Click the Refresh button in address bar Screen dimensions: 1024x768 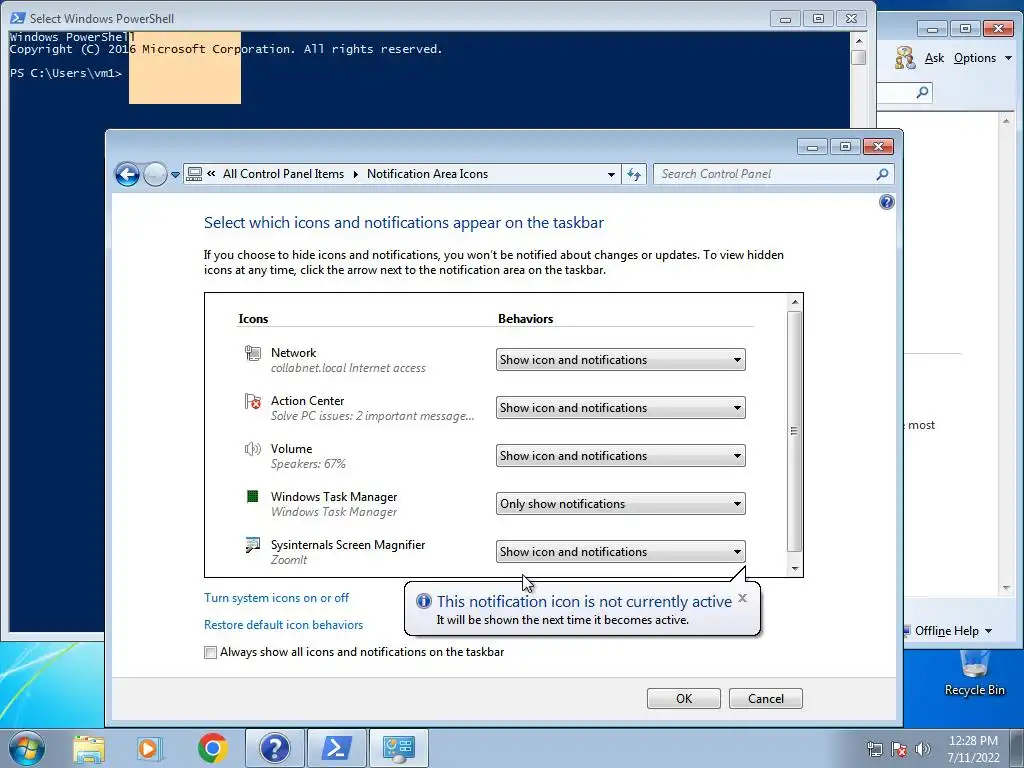click(633, 174)
